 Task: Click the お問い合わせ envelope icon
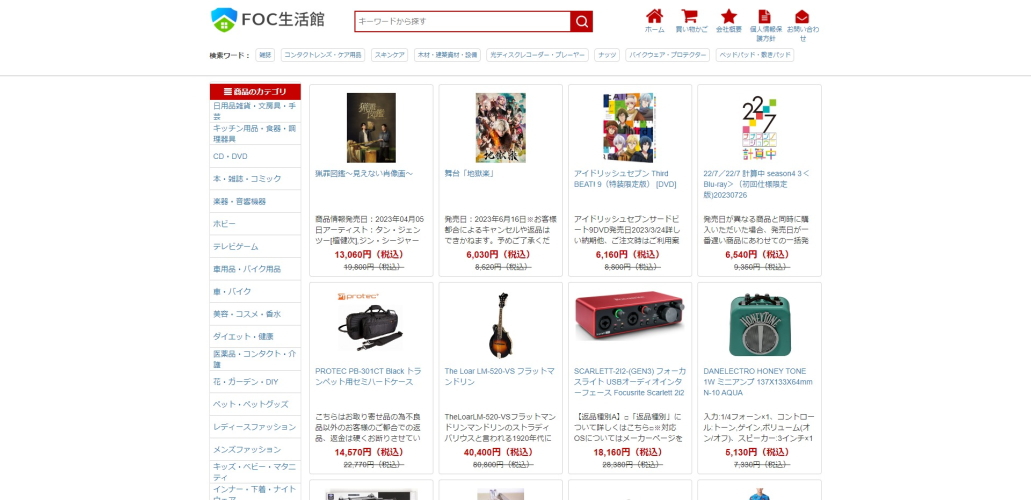point(802,17)
